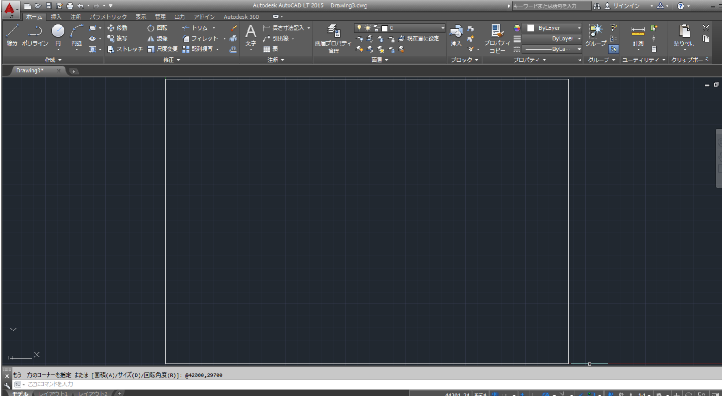
Task: Insert a Table (表) from Annotation panel
Action: pos(271,49)
